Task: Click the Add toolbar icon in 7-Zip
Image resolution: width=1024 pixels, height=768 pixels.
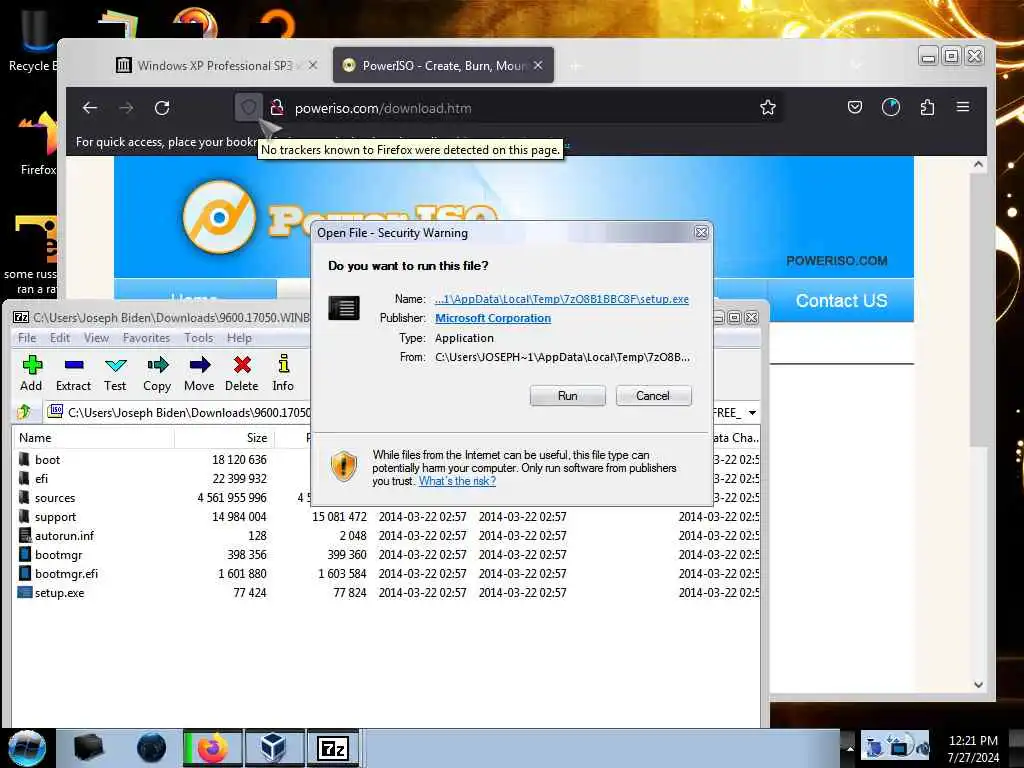Action: (x=31, y=374)
